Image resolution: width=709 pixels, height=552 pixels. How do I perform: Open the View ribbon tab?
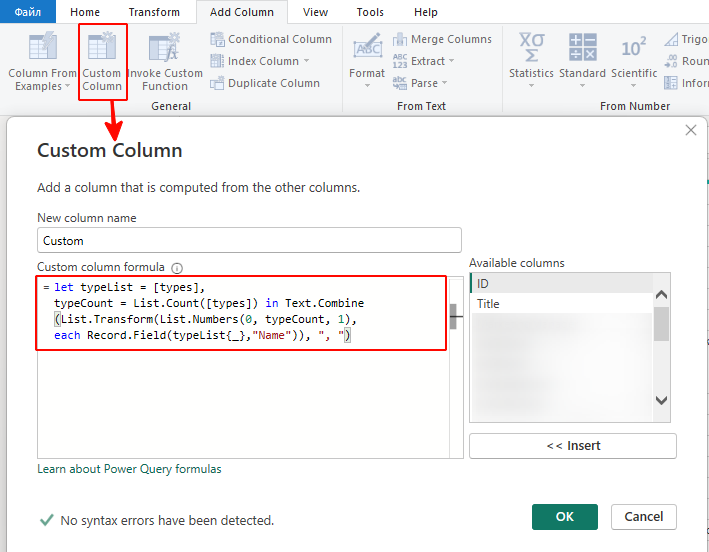click(x=315, y=12)
